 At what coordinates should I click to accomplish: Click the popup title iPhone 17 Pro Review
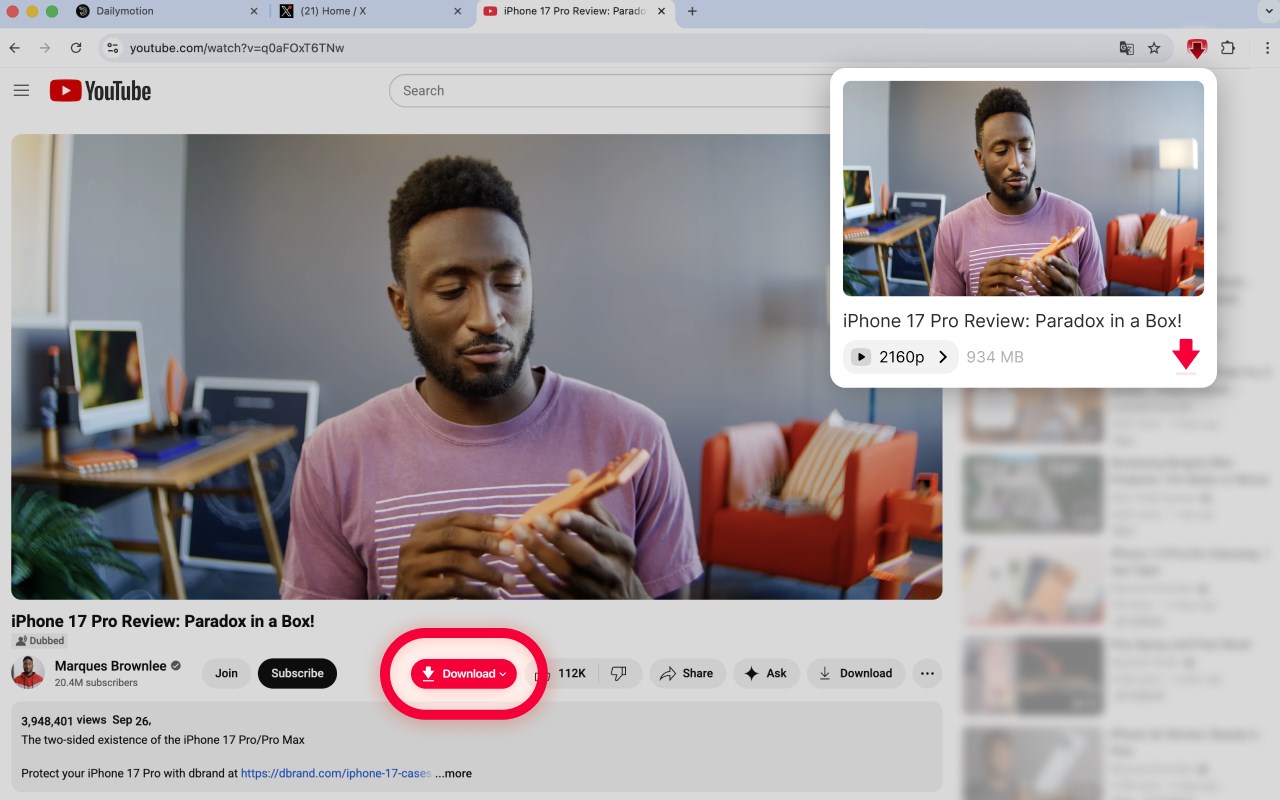tap(1012, 321)
